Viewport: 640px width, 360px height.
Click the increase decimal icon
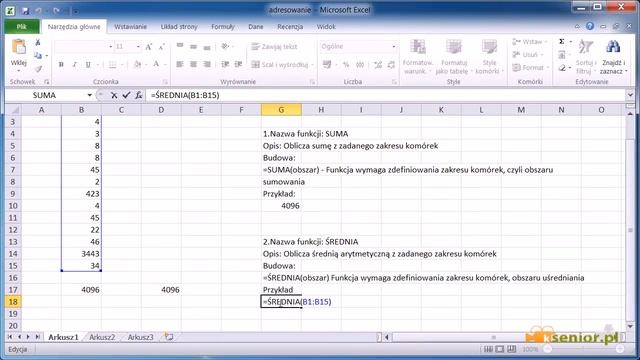[x=378, y=64]
